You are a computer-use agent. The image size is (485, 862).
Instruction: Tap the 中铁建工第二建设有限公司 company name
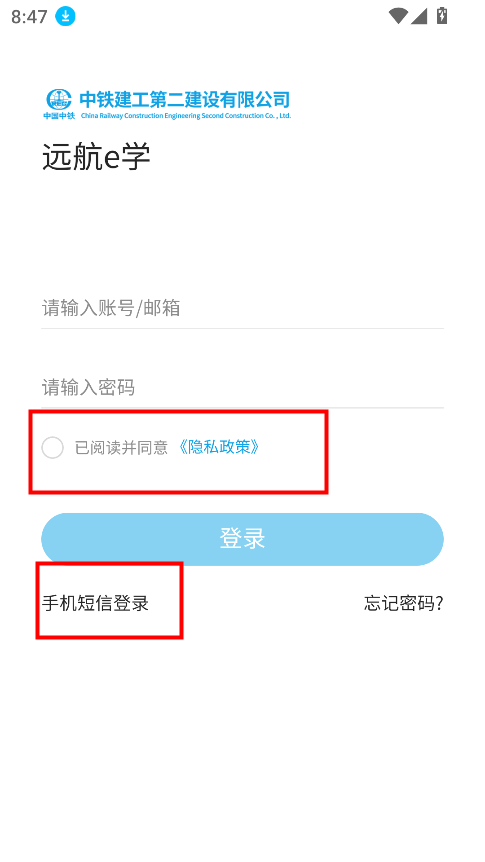pyautogui.click(x=185, y=100)
